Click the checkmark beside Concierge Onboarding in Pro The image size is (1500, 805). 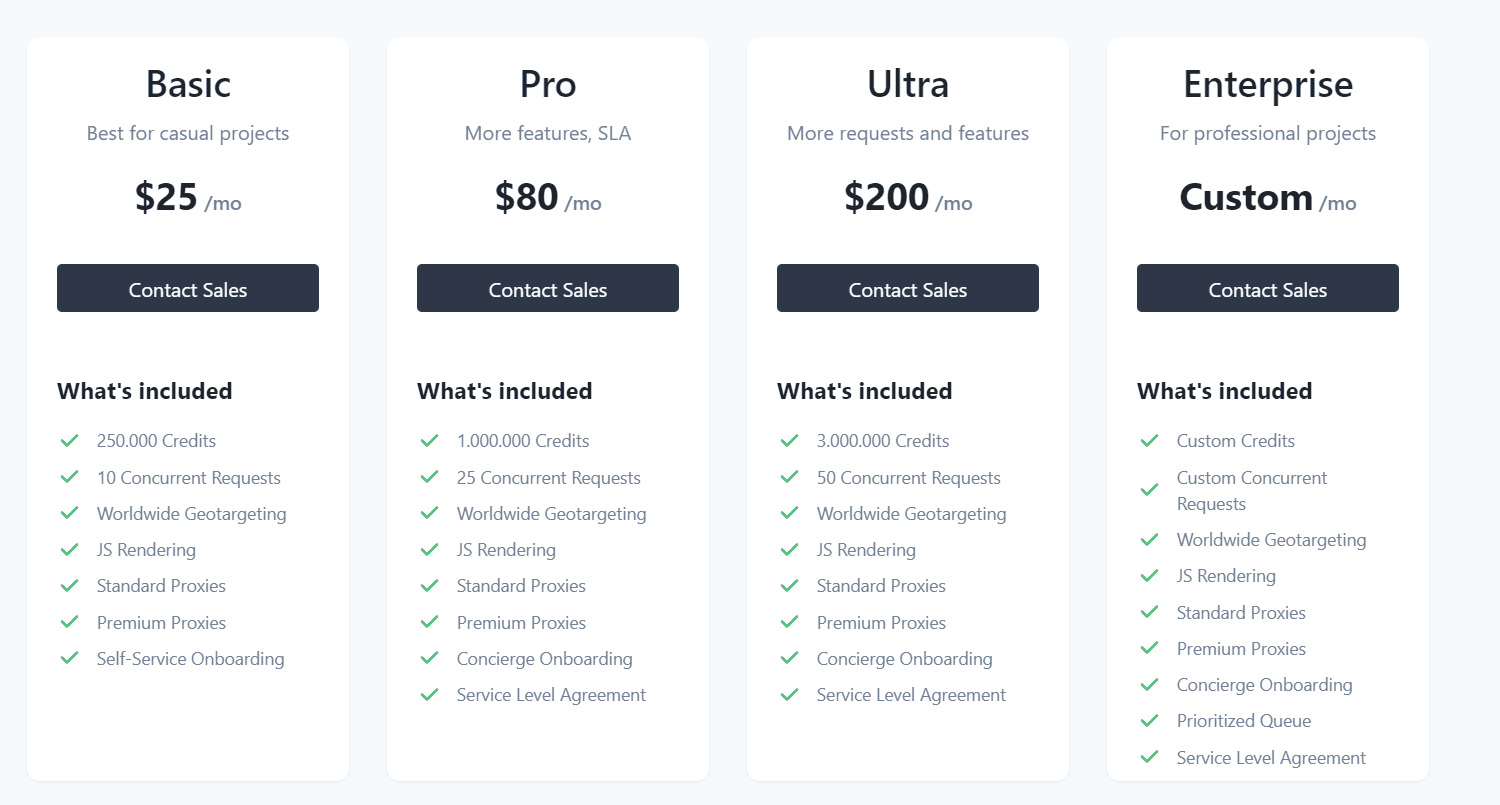click(x=430, y=658)
